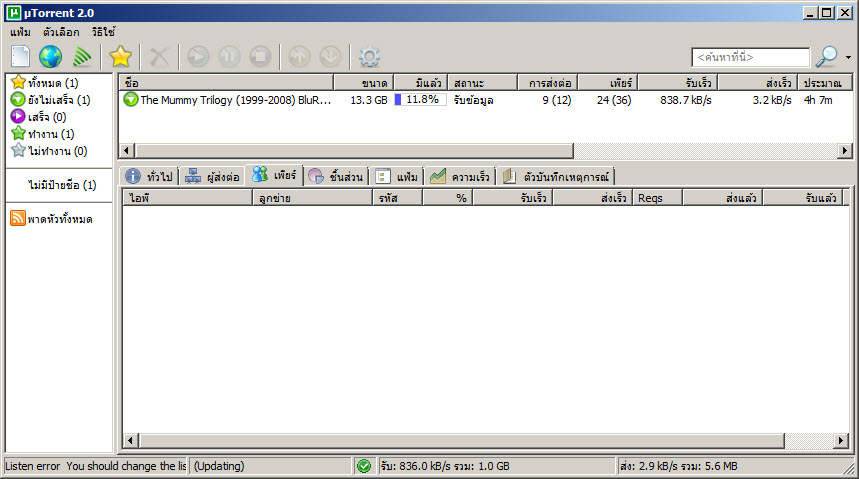Sort peers by % column
The image size is (859, 479).
pos(448,198)
